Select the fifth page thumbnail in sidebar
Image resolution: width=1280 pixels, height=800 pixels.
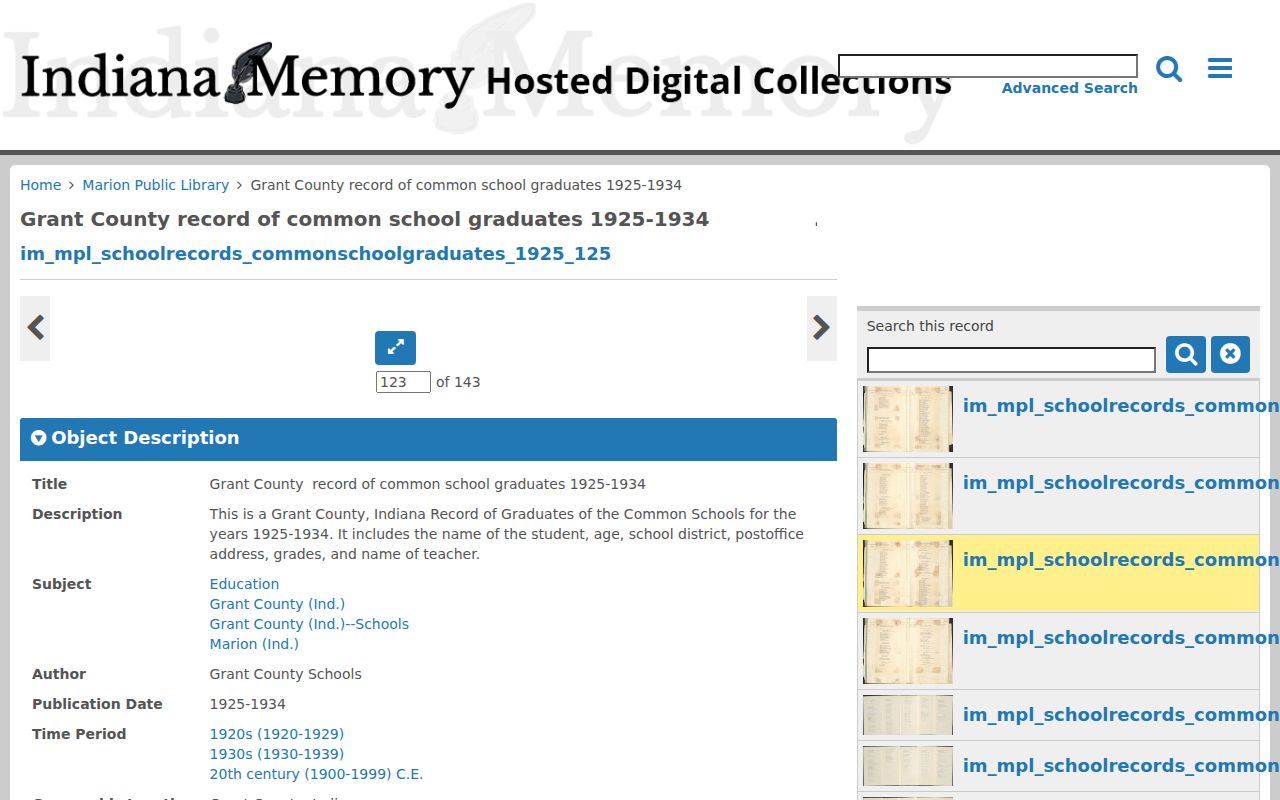coord(908,715)
